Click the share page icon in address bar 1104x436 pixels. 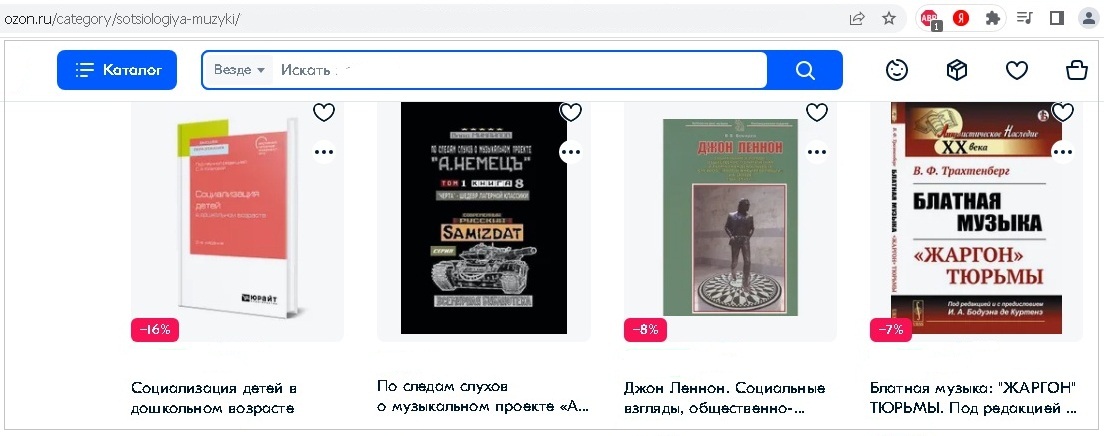pos(857,19)
